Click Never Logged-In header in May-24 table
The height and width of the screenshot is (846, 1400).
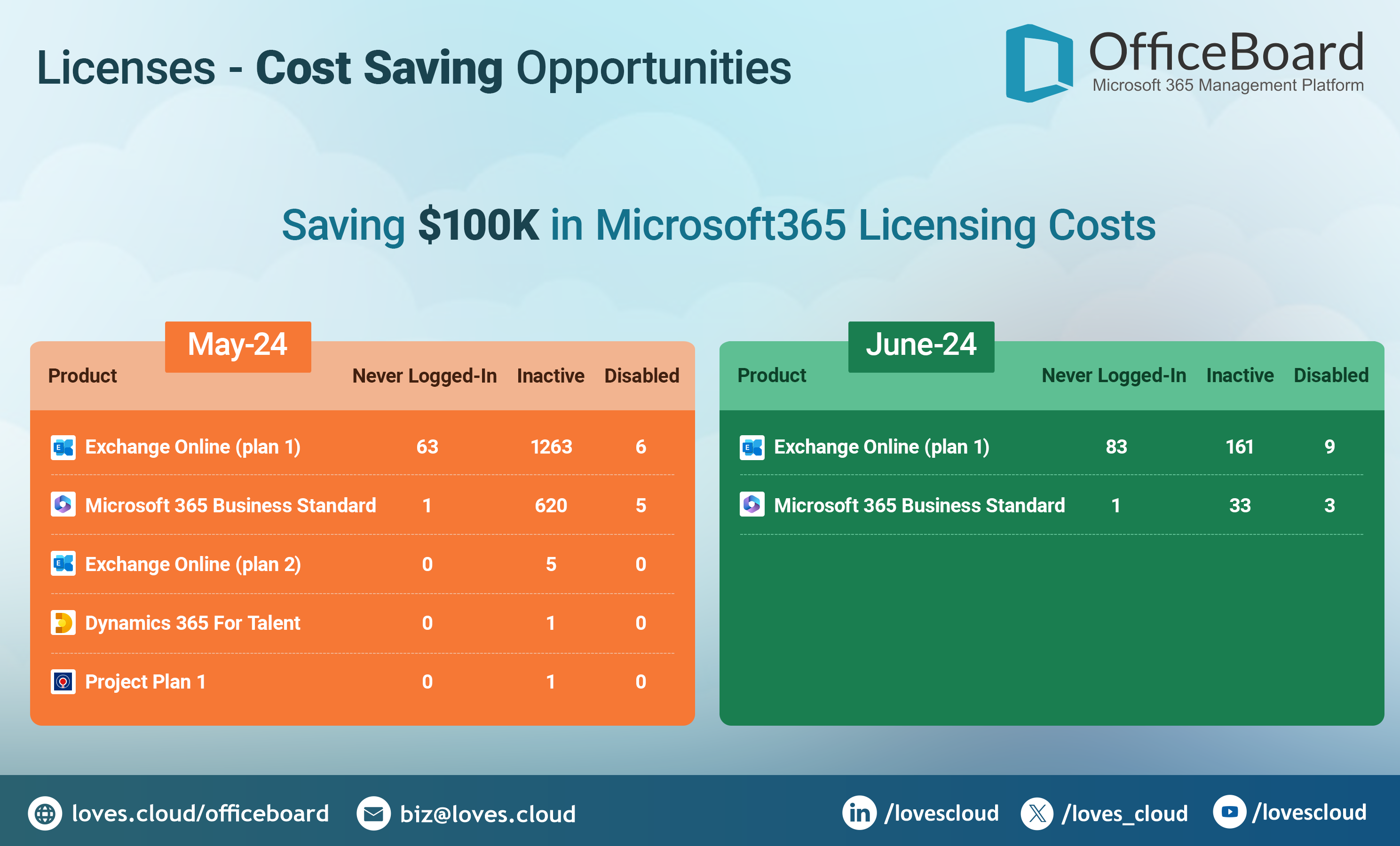pos(425,376)
